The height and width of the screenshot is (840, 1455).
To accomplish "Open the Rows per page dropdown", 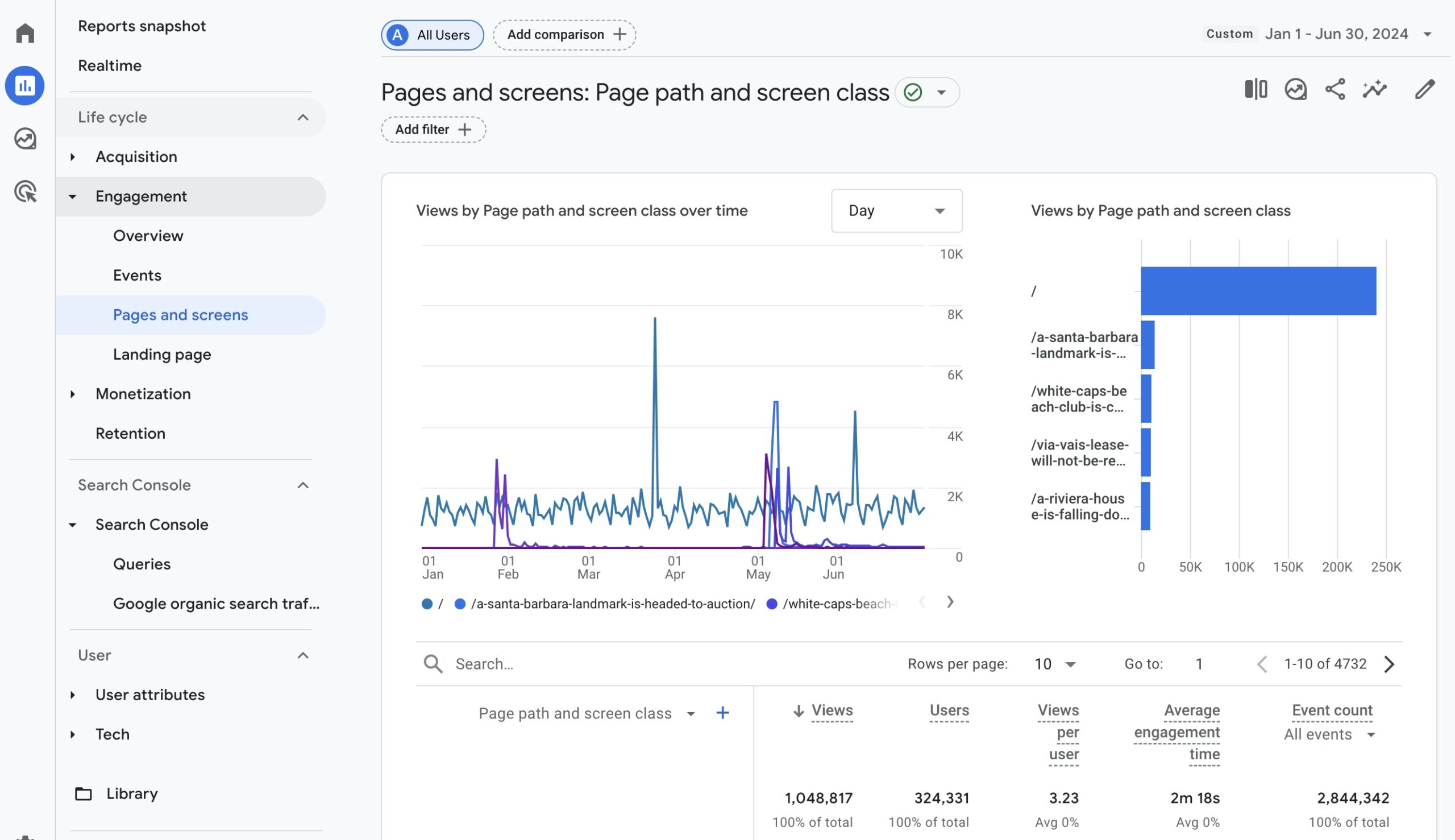I will coord(1055,664).
